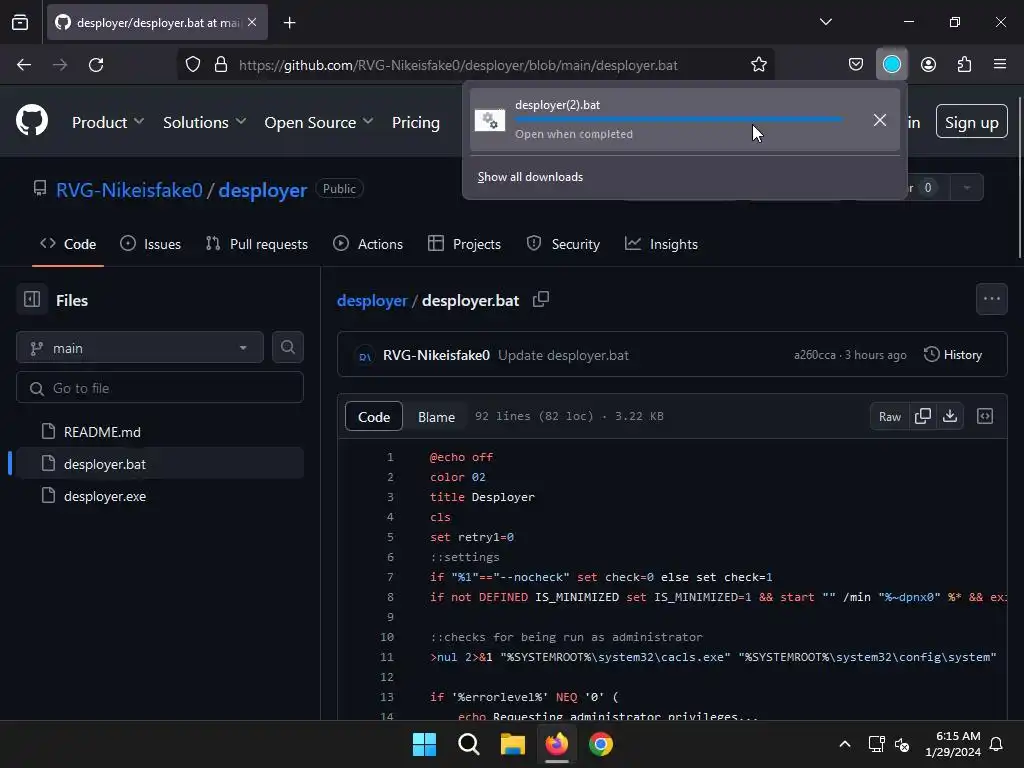
Task: Open the Firefox account icon
Action: (928, 65)
